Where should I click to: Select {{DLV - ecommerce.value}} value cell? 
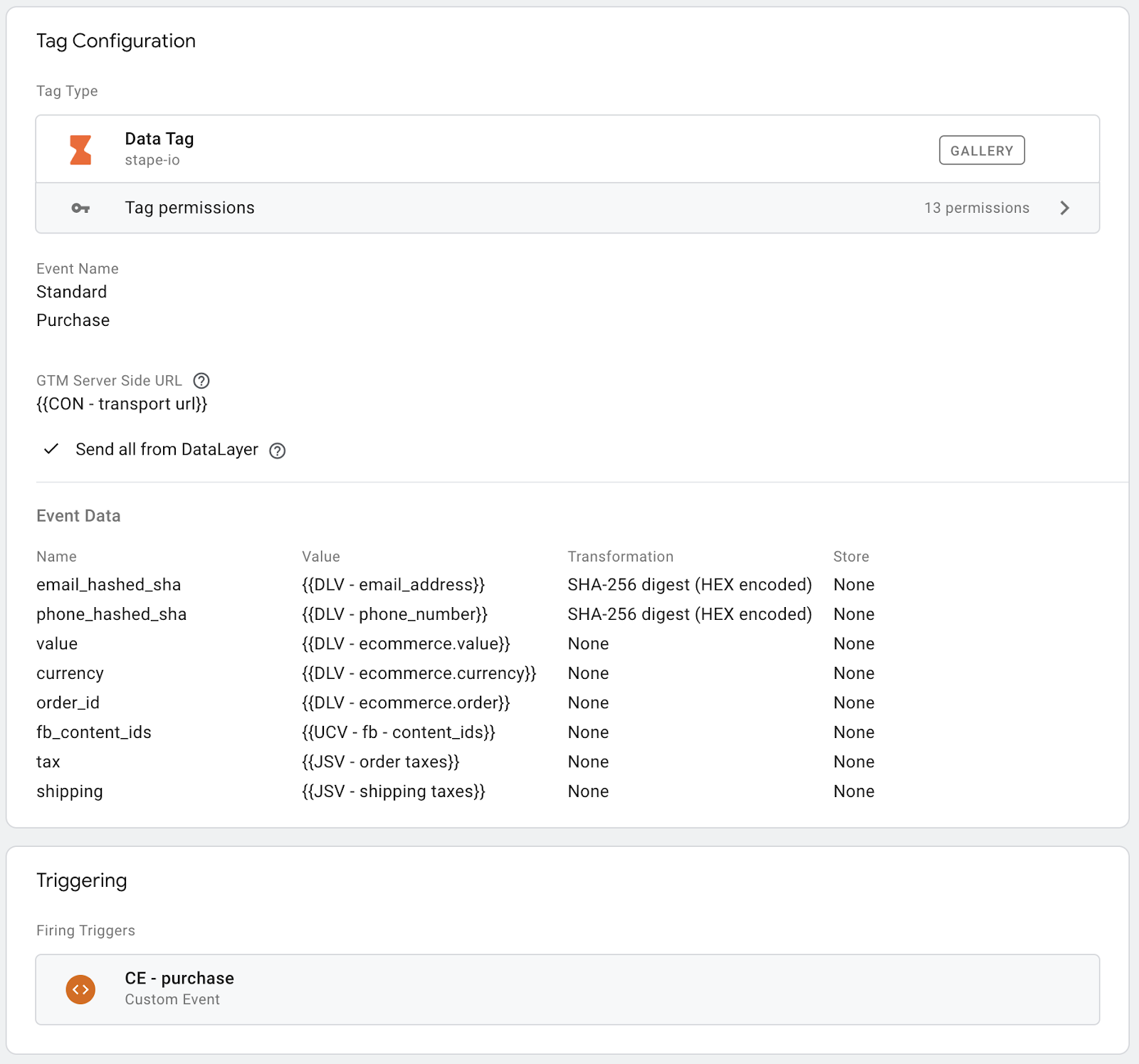(406, 644)
